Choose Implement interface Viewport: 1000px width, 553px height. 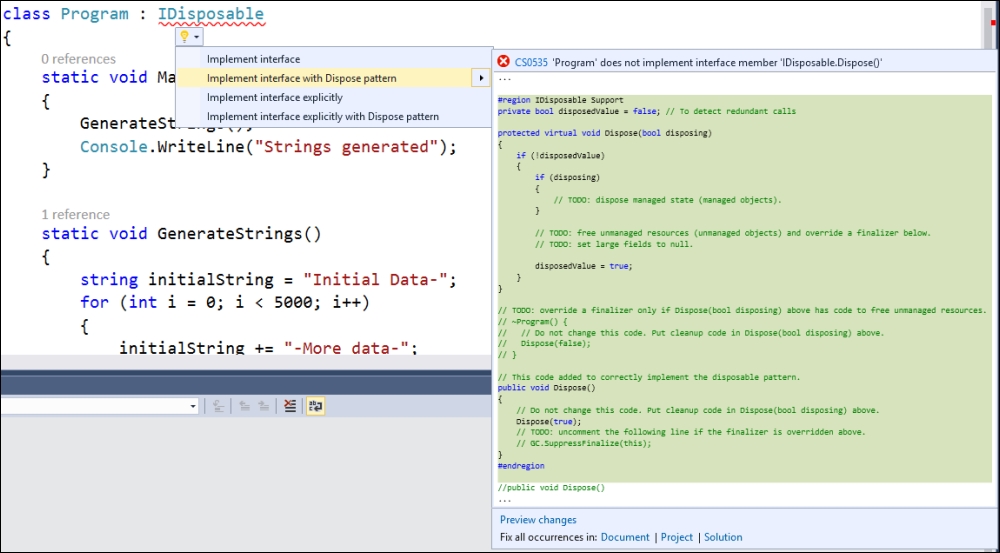tap(253, 59)
